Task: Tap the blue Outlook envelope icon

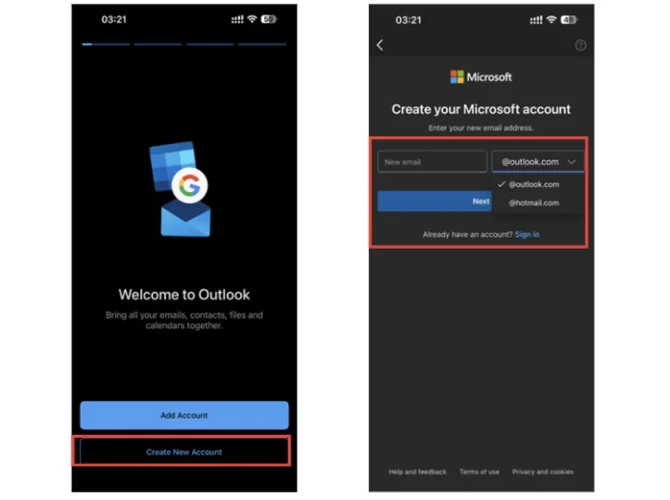Action: (185, 219)
